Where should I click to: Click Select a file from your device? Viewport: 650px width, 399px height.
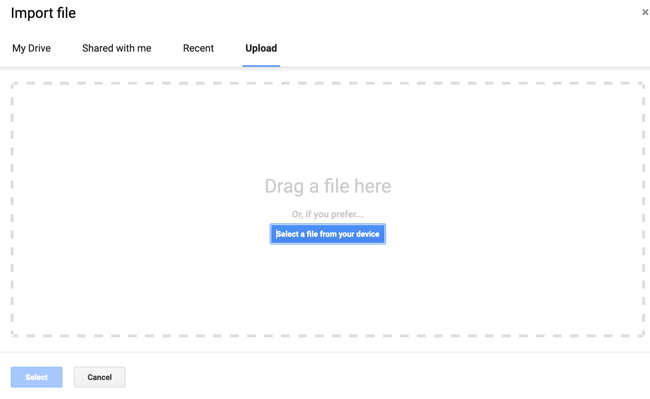coord(327,234)
